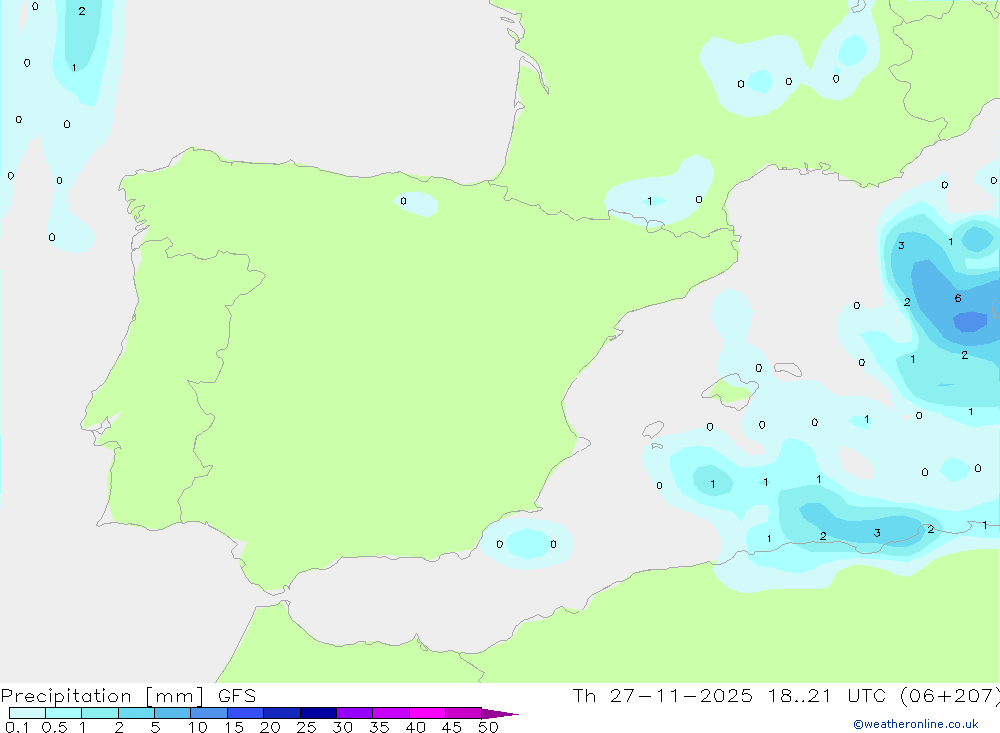
Task: Click the '35' legend tick label
Action: 379,727
